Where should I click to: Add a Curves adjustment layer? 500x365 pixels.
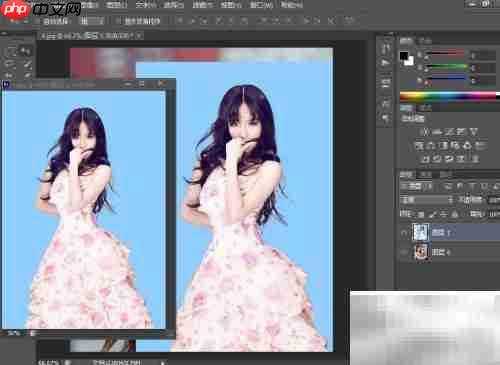(x=449, y=132)
